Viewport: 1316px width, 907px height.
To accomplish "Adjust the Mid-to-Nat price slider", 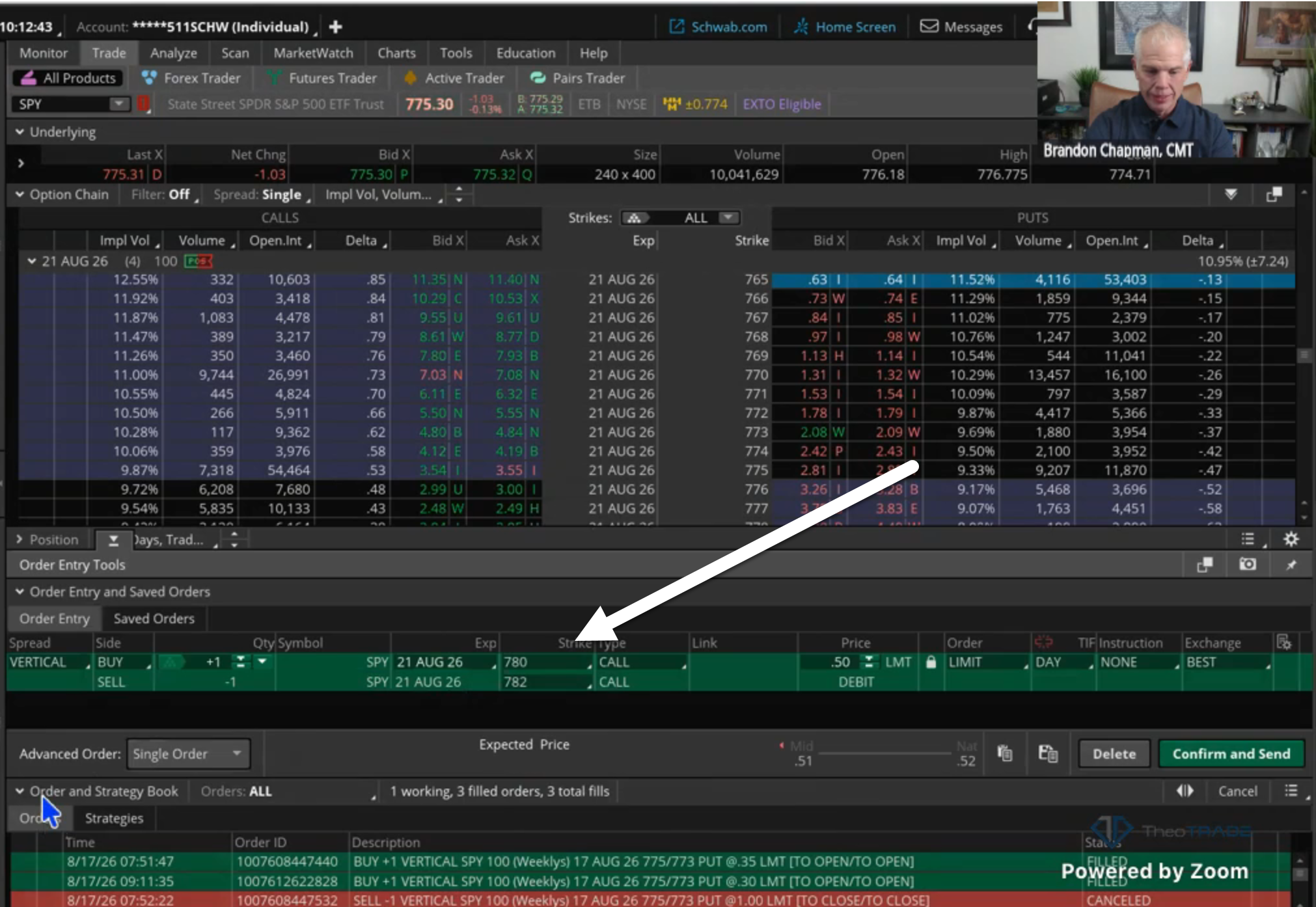I will pos(883,753).
